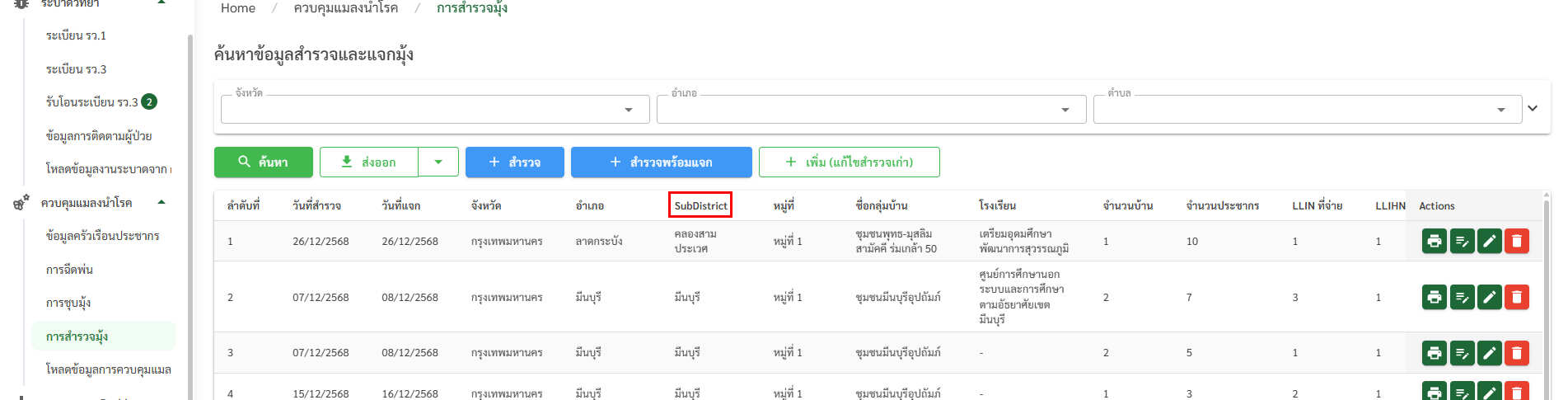
Task: Delete the row 3 record
Action: [1516, 353]
